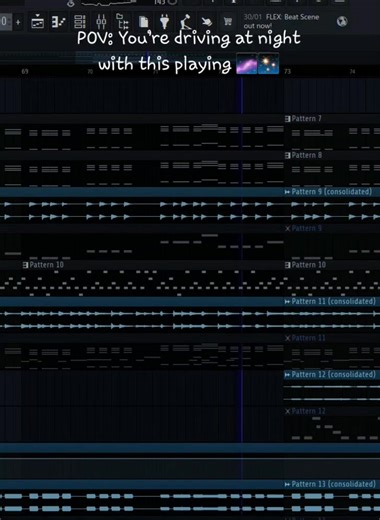Select the Pattern 9 (consolidated) clip title
380x520 pixels.
click(332, 192)
